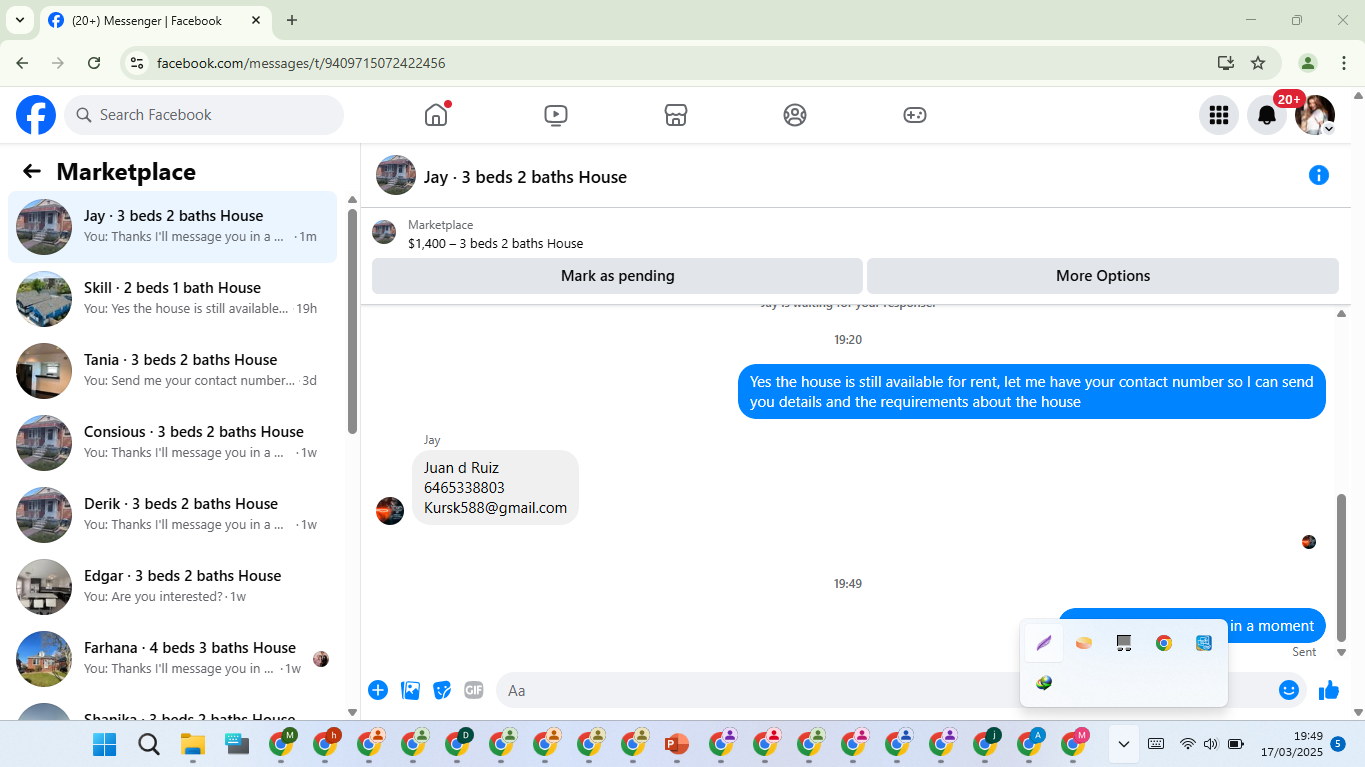The width and height of the screenshot is (1365, 767).
Task: Click the Mark as pending button
Action: tap(617, 276)
